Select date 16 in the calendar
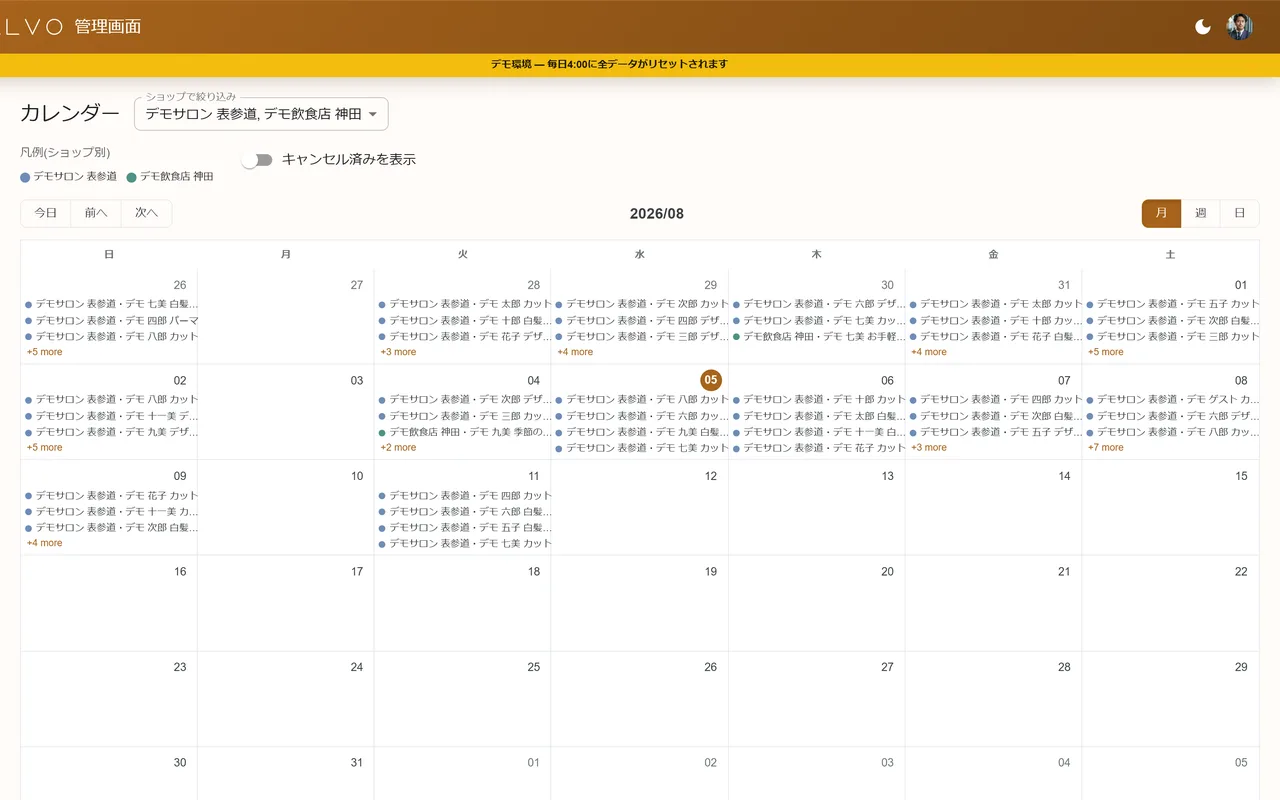Viewport: 1280px width, 800px height. click(180, 572)
